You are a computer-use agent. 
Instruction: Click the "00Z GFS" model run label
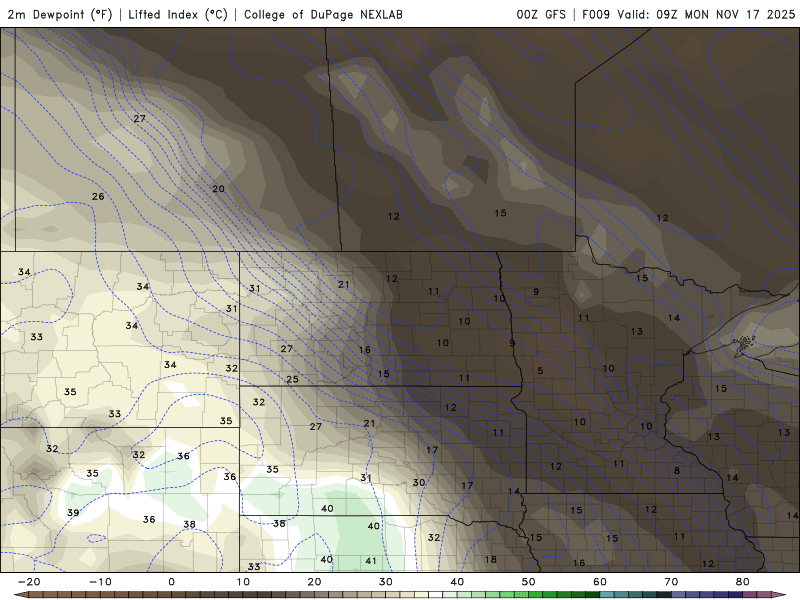tap(541, 14)
